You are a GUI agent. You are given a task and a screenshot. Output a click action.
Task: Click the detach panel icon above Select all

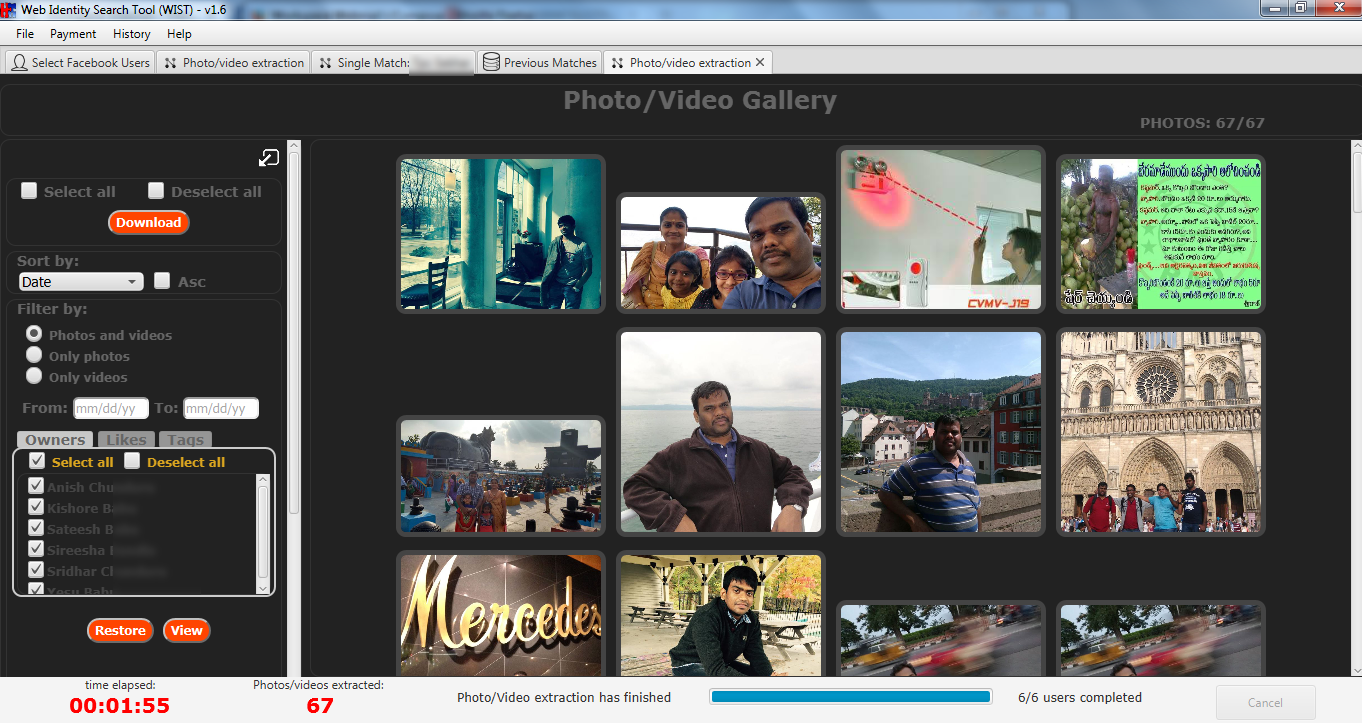click(x=268, y=157)
